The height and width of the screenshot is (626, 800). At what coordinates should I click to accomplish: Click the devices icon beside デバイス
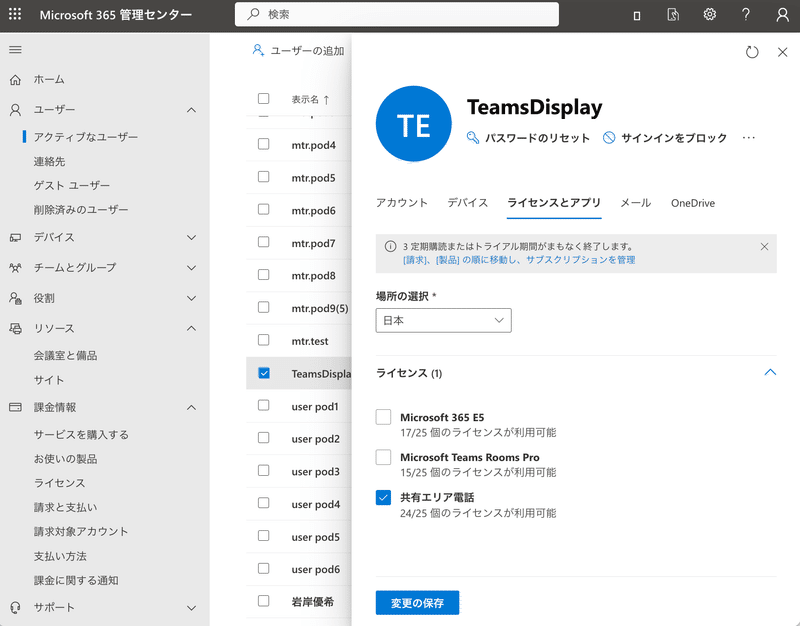point(15,237)
